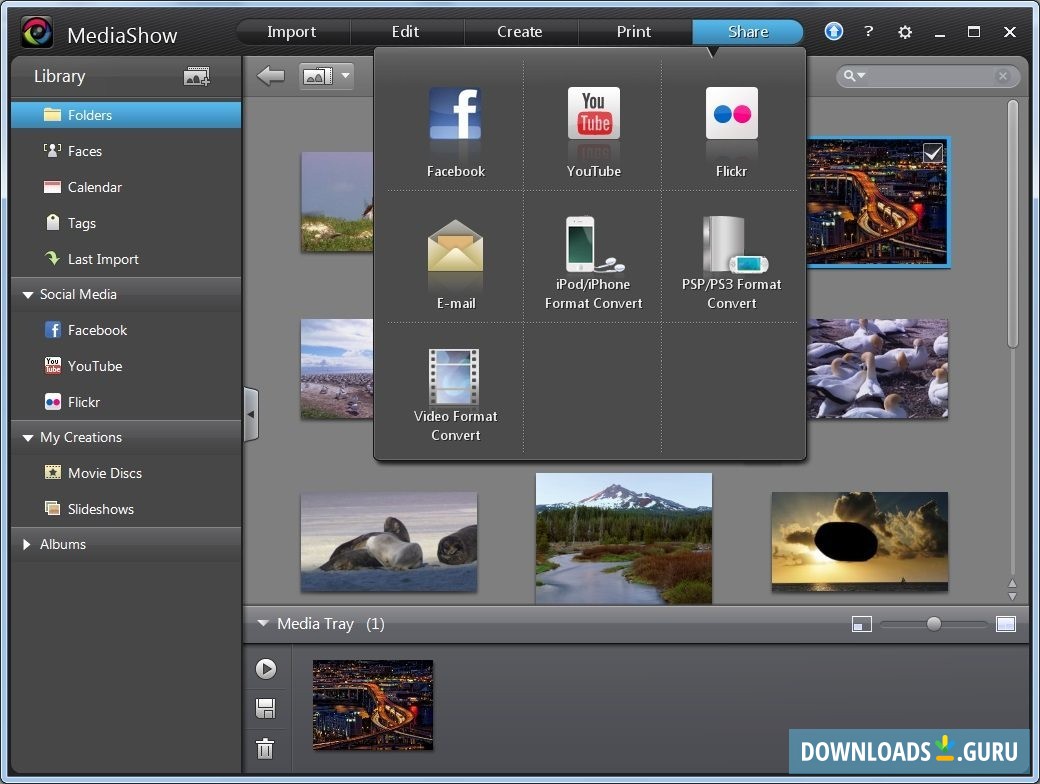
Task: Open the view mode dropdown arrow
Action: coord(345,76)
